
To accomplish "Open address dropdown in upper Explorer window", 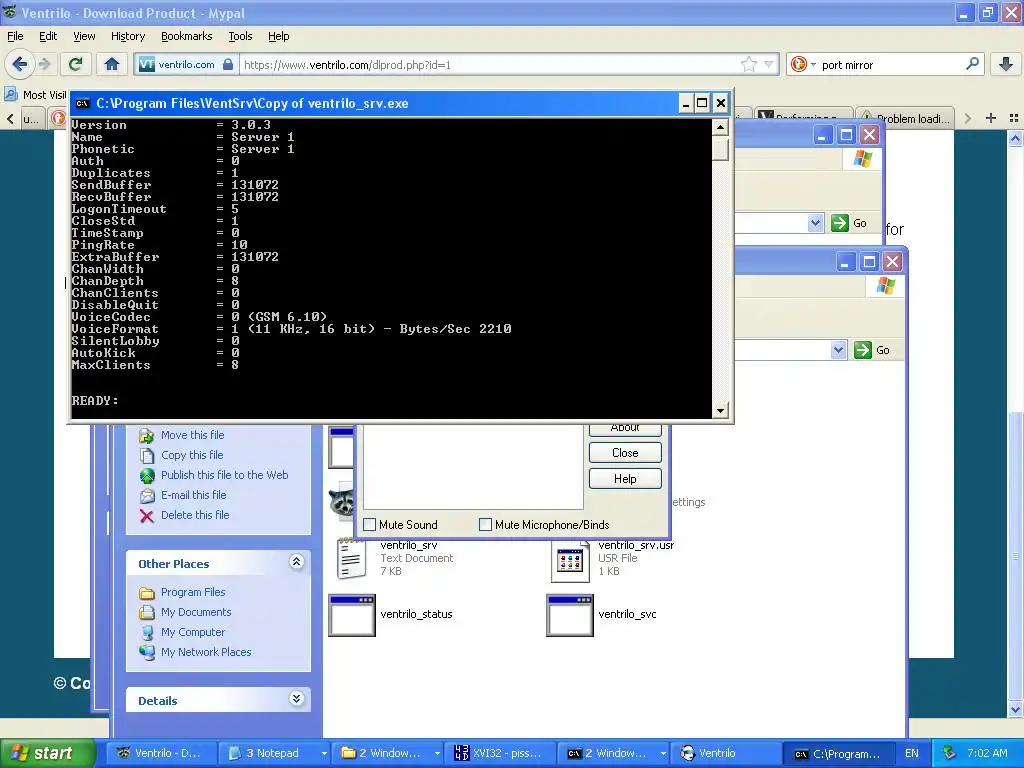I will 815,223.
